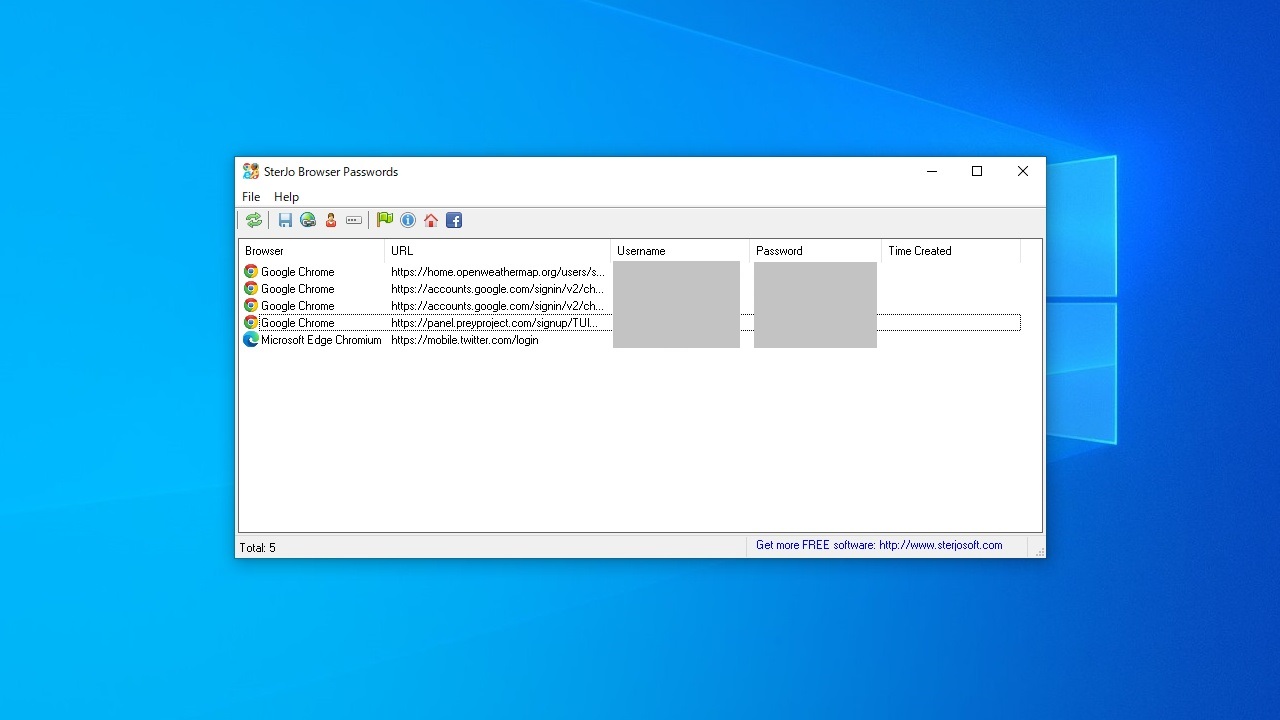Click the green flag language icon
Image resolution: width=1280 pixels, height=720 pixels.
coord(385,220)
